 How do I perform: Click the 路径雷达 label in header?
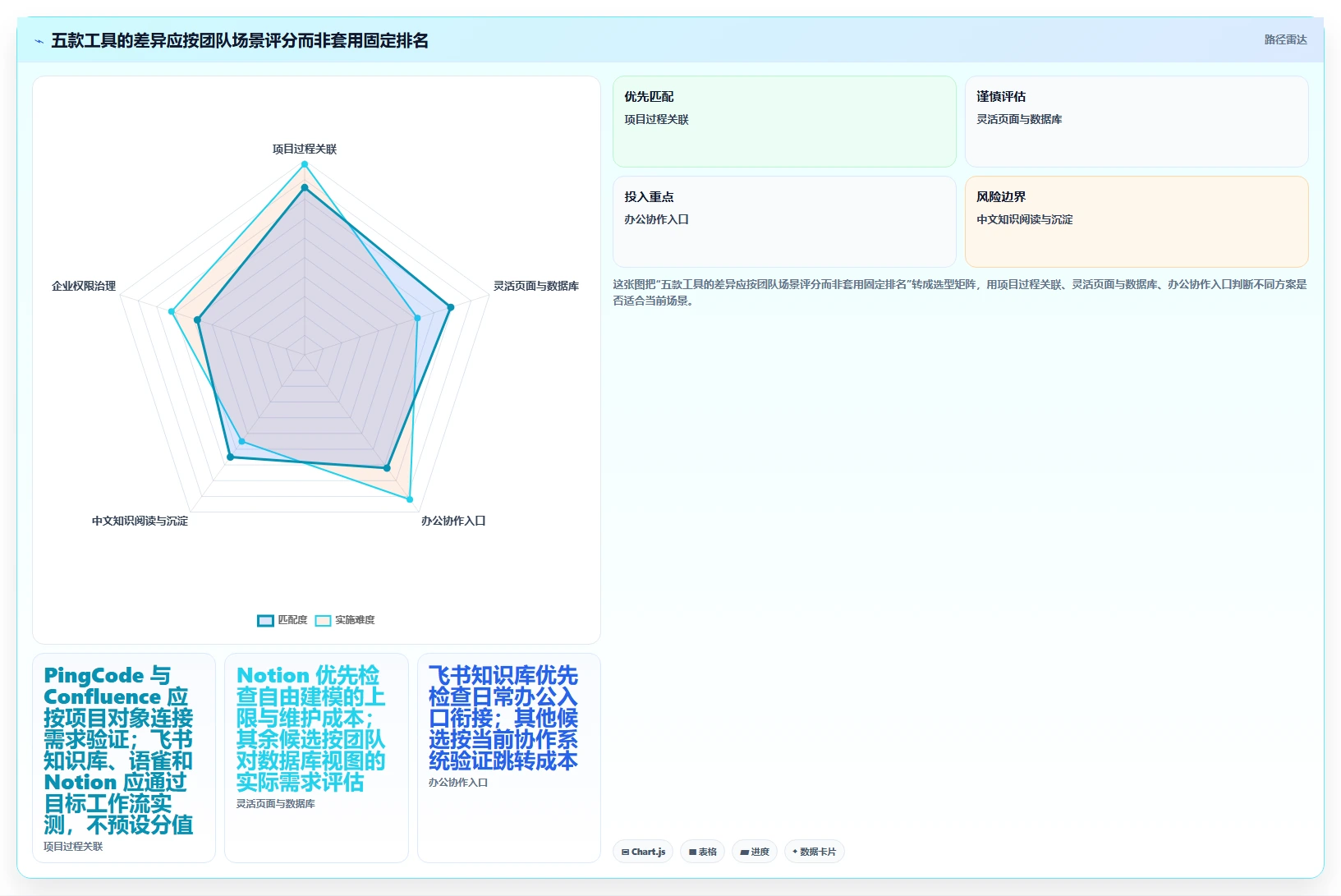(1285, 39)
